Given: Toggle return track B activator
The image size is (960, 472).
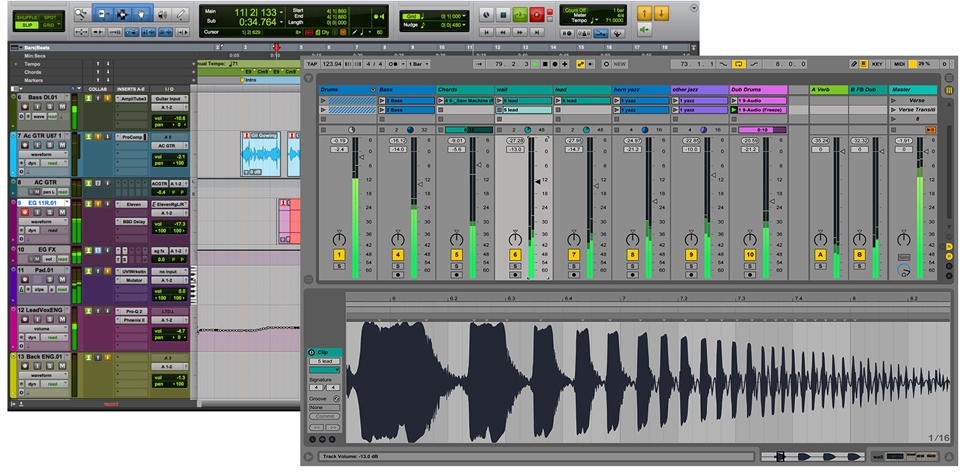Looking at the screenshot, I should (860, 255).
